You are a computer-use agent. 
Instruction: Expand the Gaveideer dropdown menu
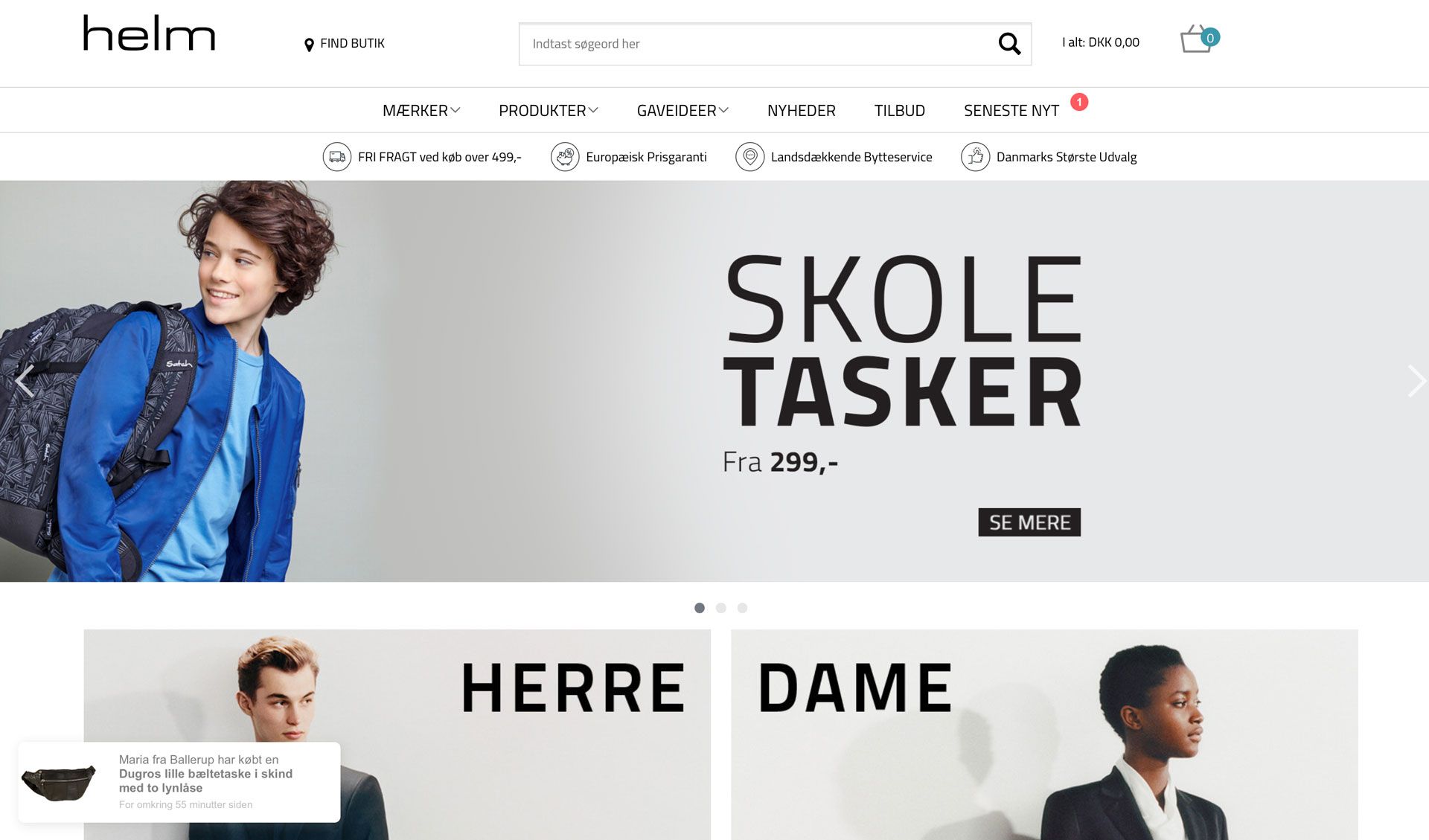682,111
